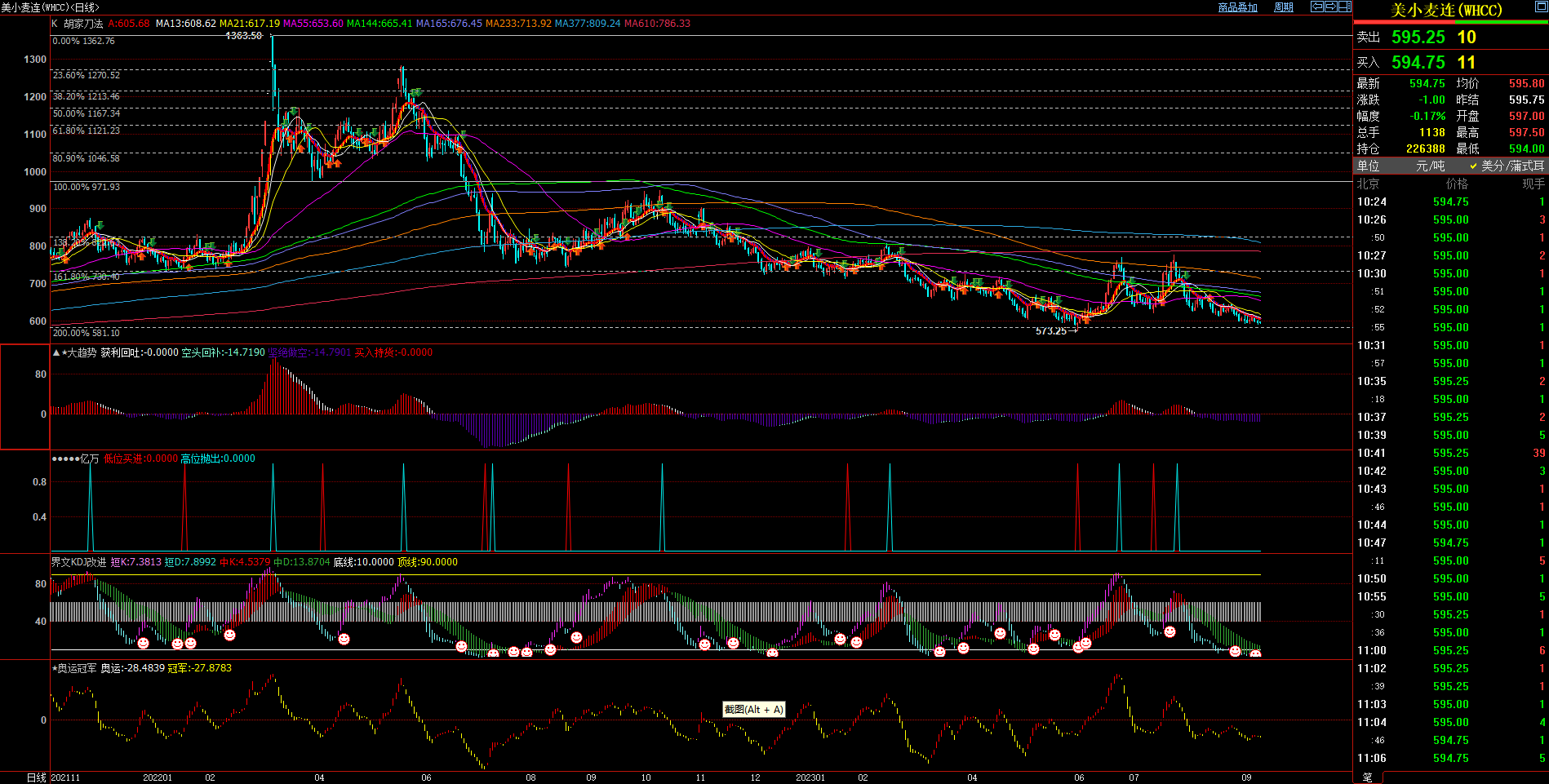
Task: Click the red-green buy/sell ratio bar
Action: (x=1450, y=22)
